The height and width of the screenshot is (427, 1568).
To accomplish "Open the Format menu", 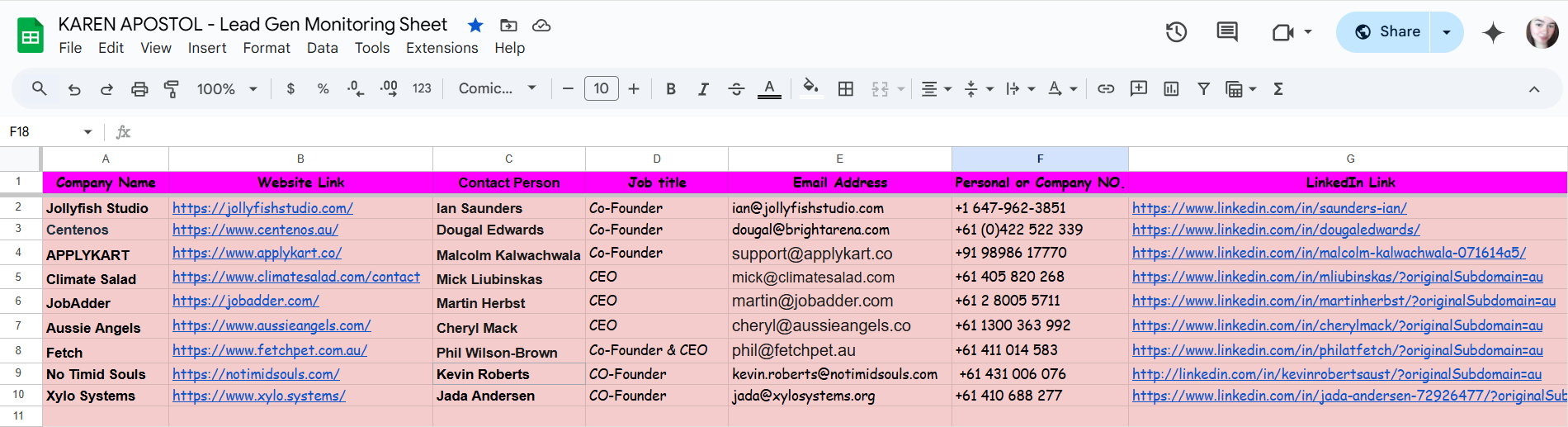I will point(267,48).
